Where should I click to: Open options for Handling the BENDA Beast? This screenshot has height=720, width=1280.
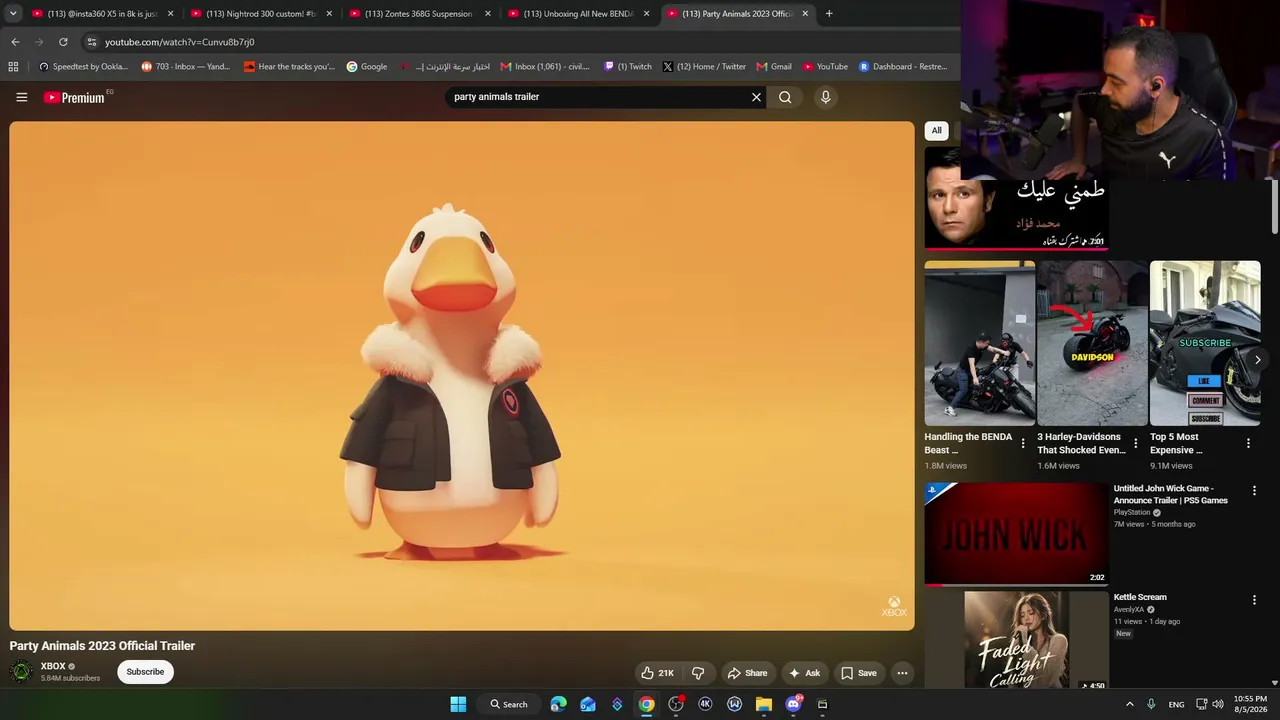point(1022,443)
